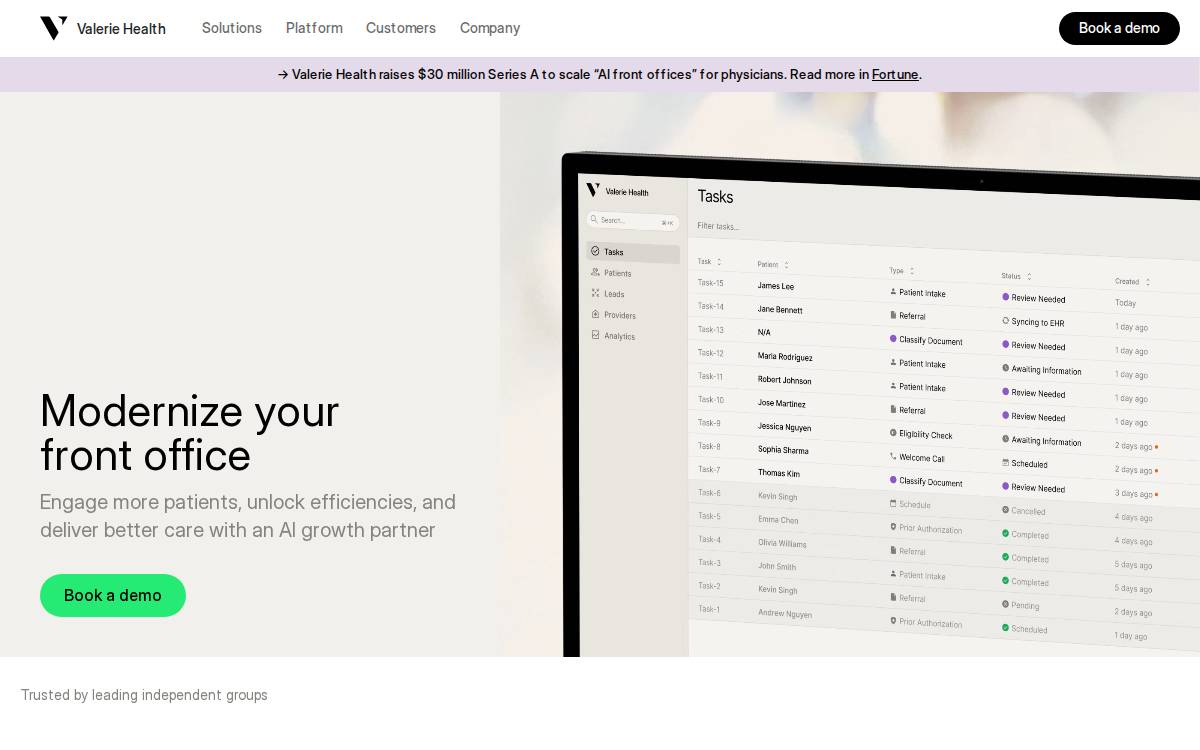The width and height of the screenshot is (1200, 750).
Task: Click Awaiting Information clock icon in Task-12 row
Action: click(x=1006, y=368)
